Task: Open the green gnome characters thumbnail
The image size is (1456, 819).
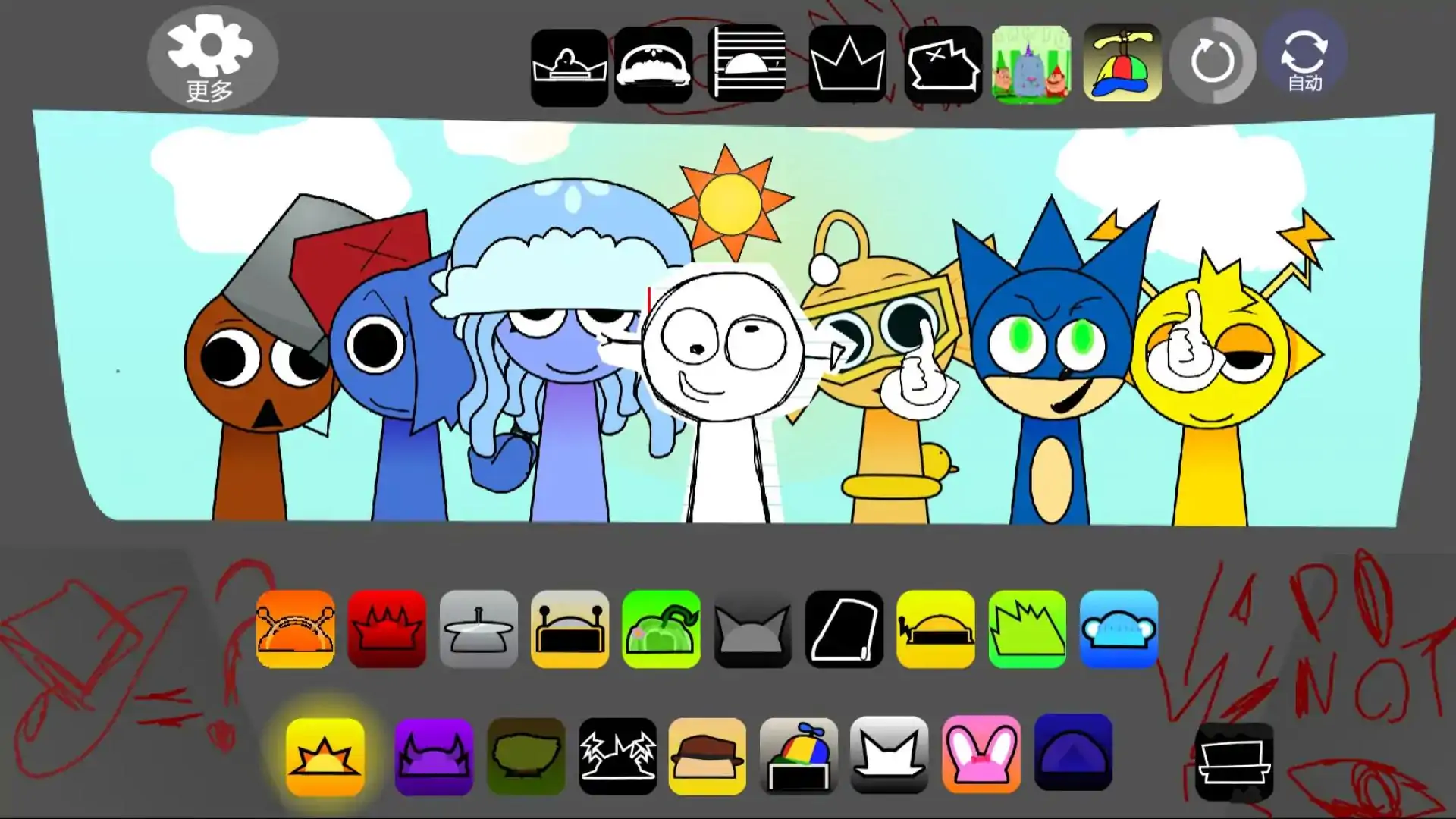Action: [x=1031, y=64]
